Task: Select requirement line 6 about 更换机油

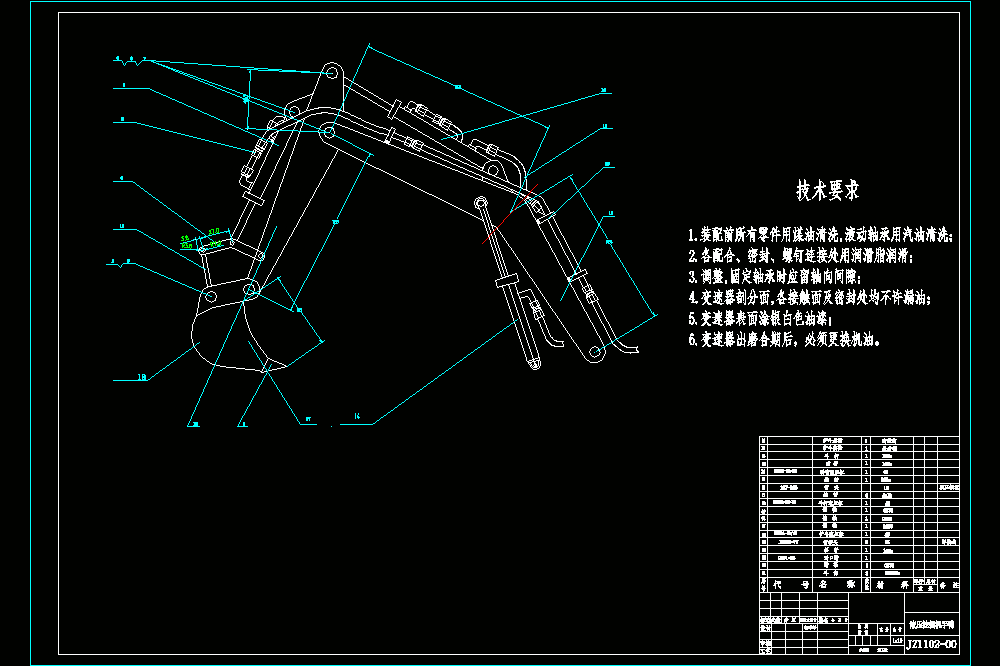Action: tap(784, 339)
